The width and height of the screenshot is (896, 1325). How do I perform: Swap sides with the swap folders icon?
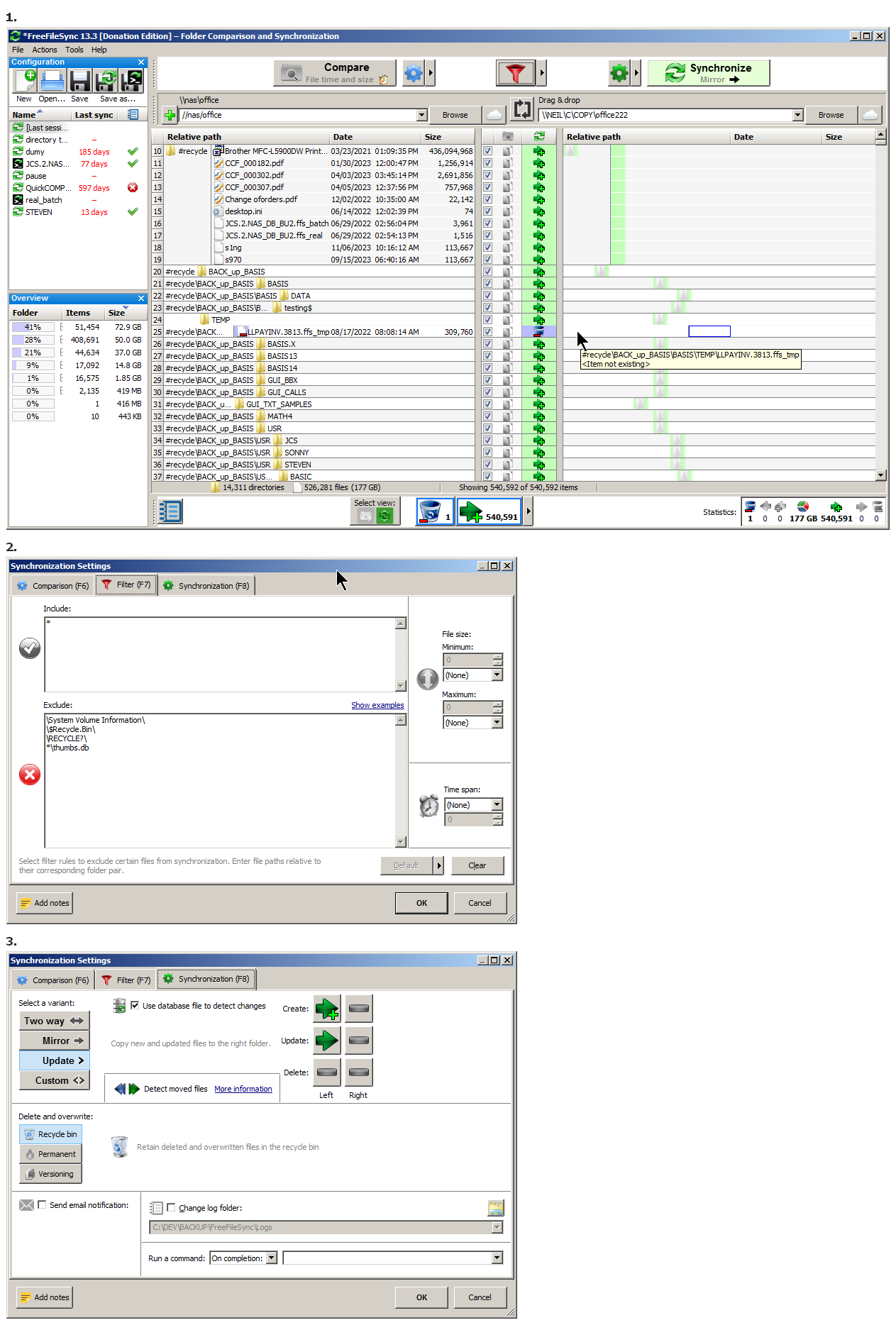click(x=522, y=109)
